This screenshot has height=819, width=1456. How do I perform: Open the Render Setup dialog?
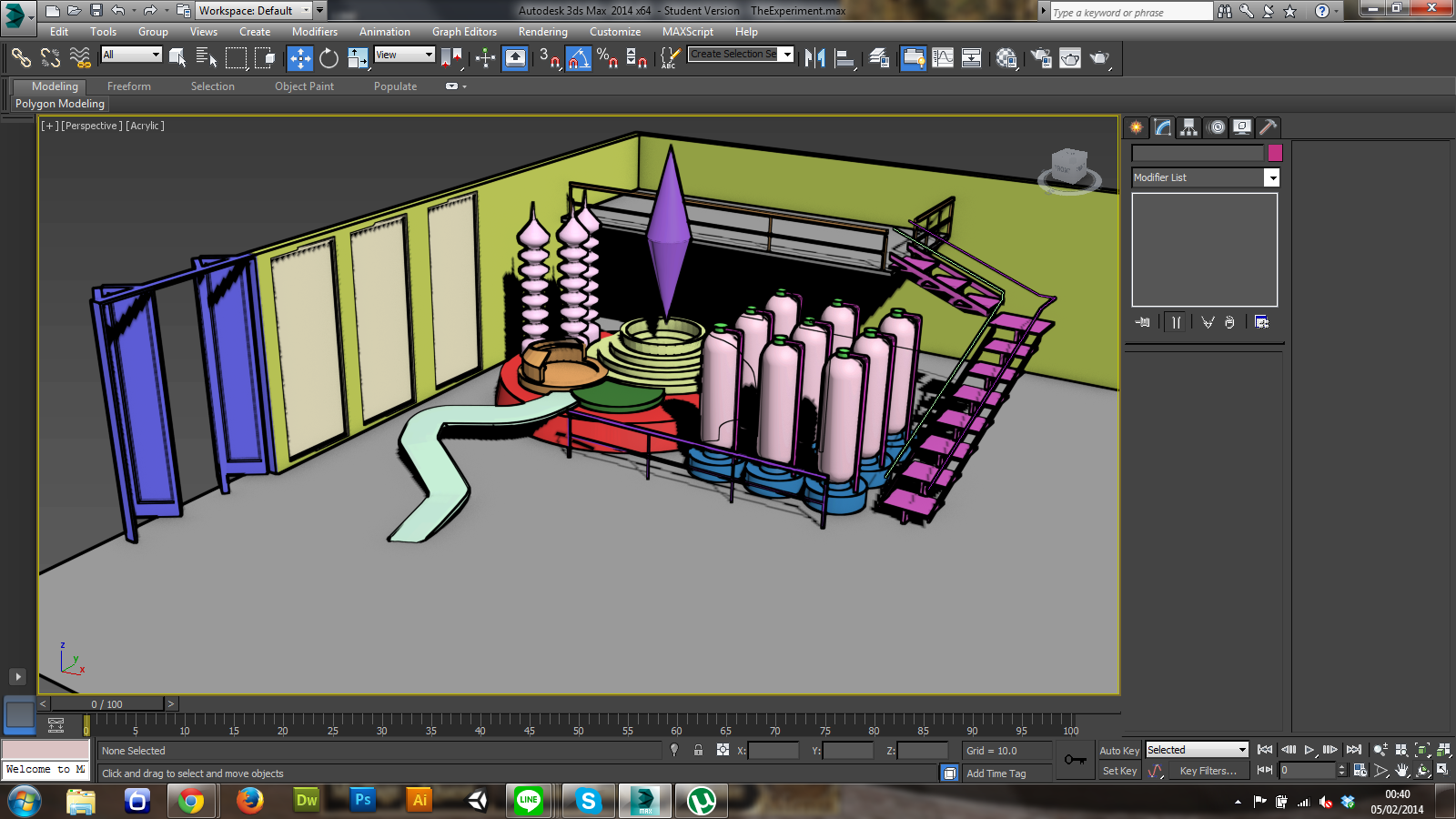[x=1041, y=58]
